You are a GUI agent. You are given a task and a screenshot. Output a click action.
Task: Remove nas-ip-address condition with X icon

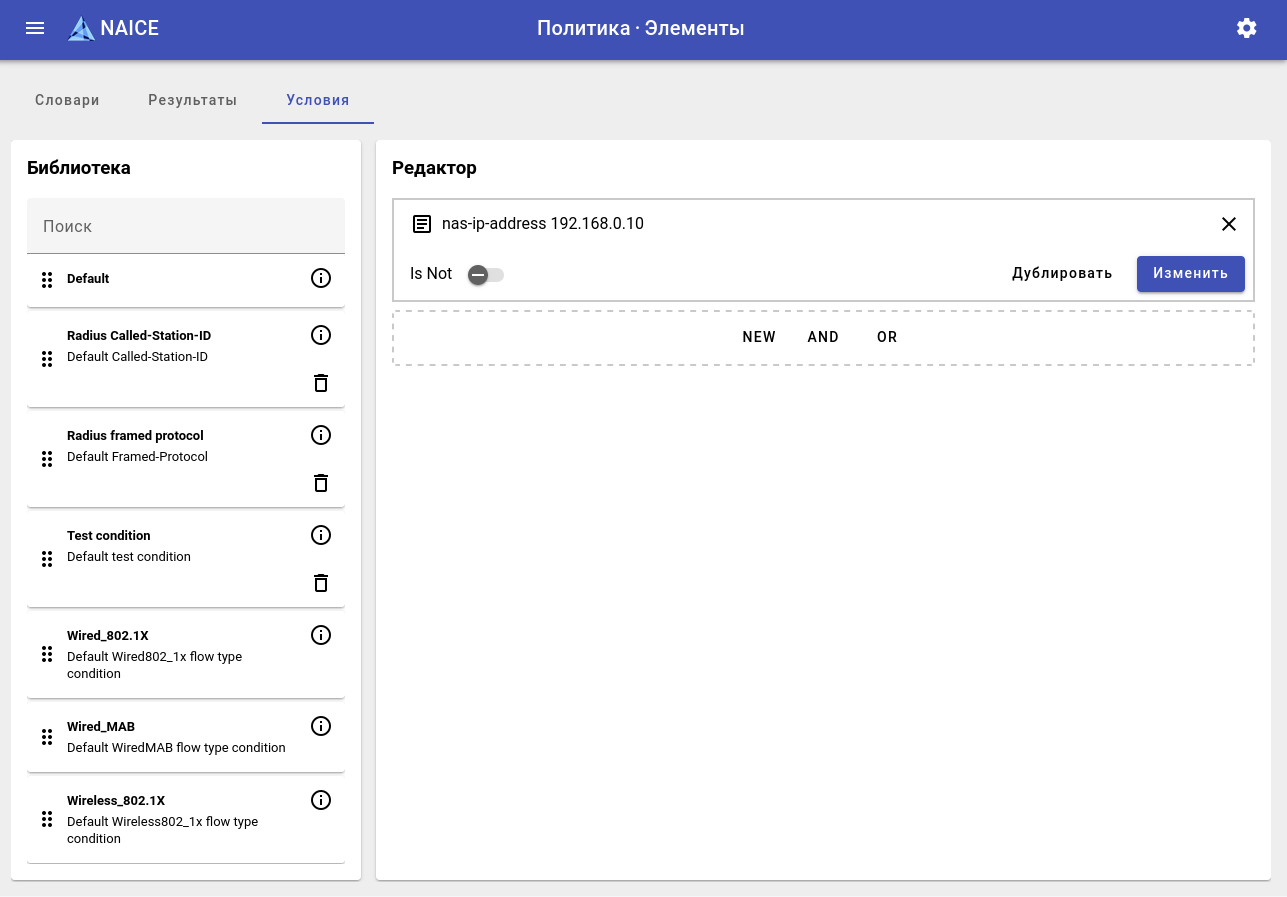[1229, 224]
